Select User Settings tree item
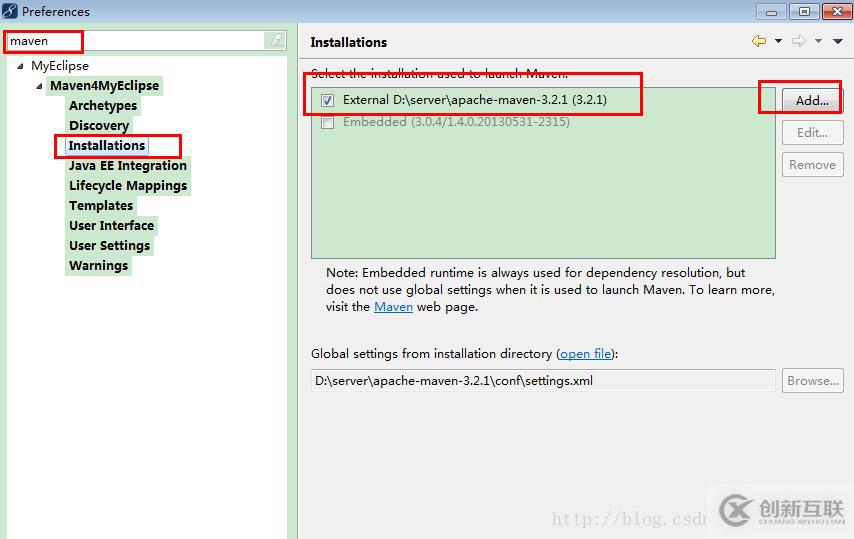 [109, 246]
